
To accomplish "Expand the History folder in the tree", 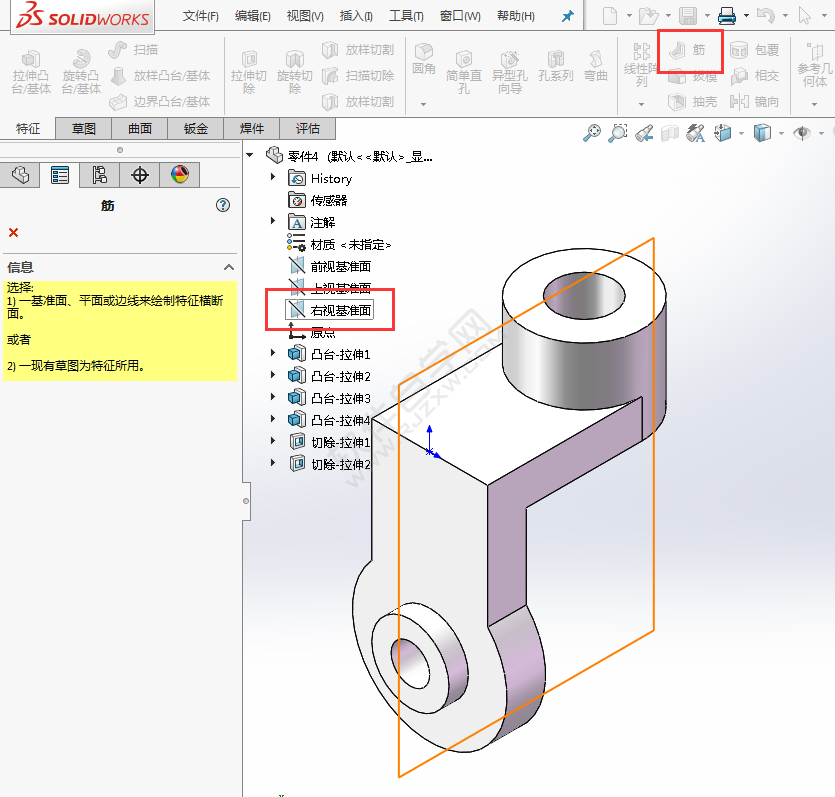I will [273, 178].
